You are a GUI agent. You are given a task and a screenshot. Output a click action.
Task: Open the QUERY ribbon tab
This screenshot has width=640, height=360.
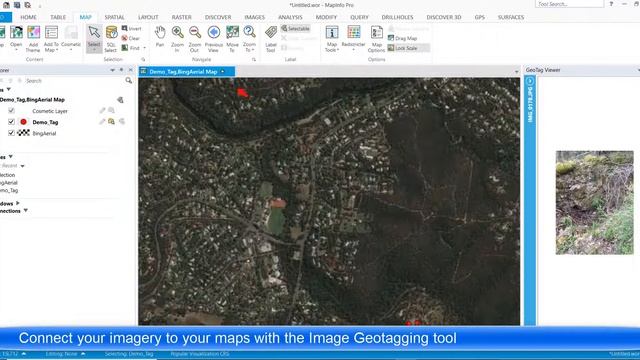pyautogui.click(x=359, y=17)
